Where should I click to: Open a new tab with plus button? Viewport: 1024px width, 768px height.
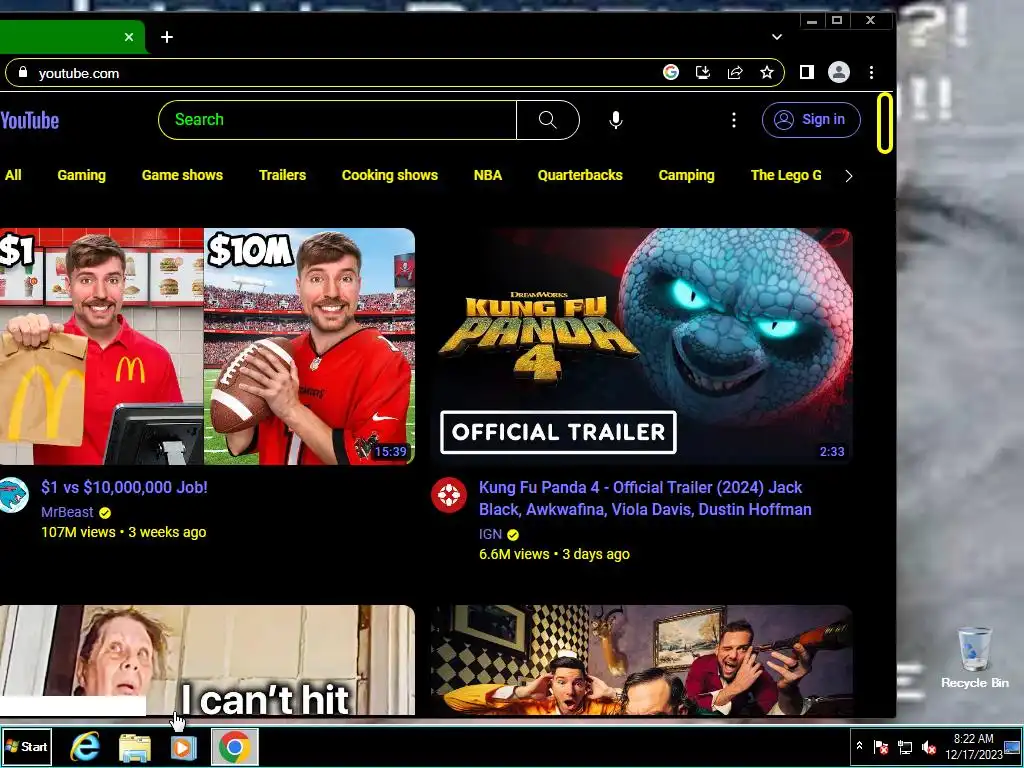167,37
